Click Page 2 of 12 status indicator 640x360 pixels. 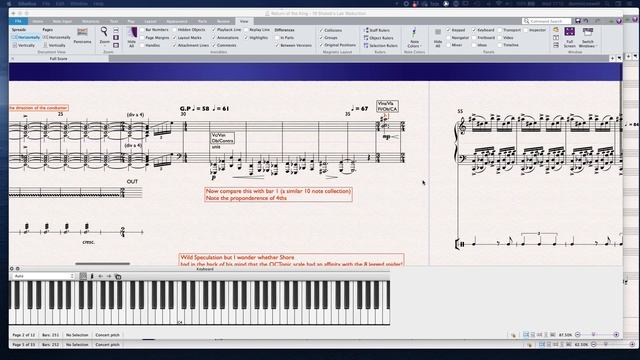click(x=24, y=335)
